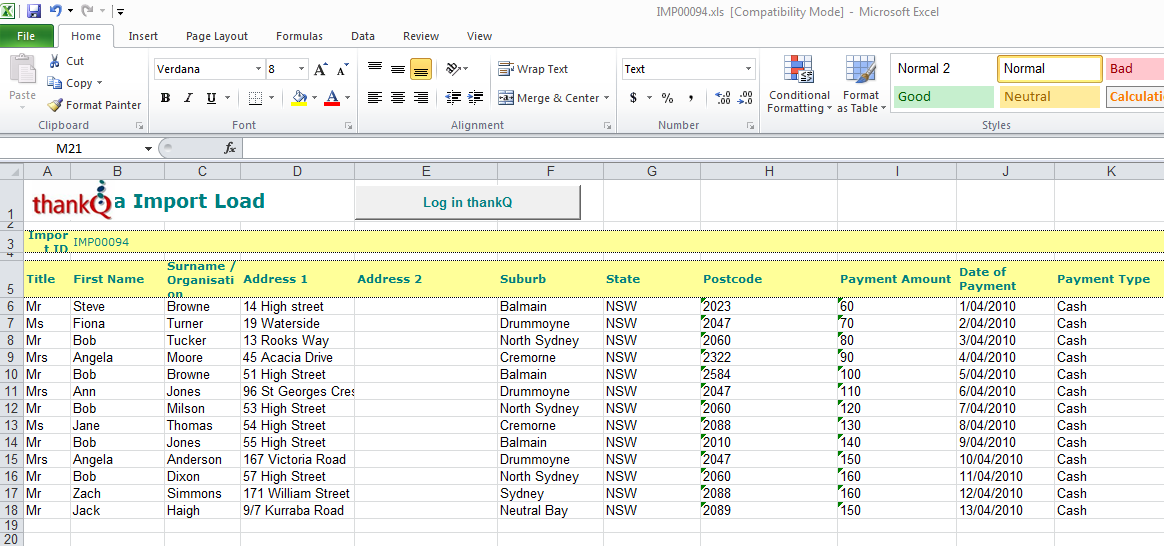Click the Log in thankQ button
The height and width of the screenshot is (546, 1164).
[468, 203]
